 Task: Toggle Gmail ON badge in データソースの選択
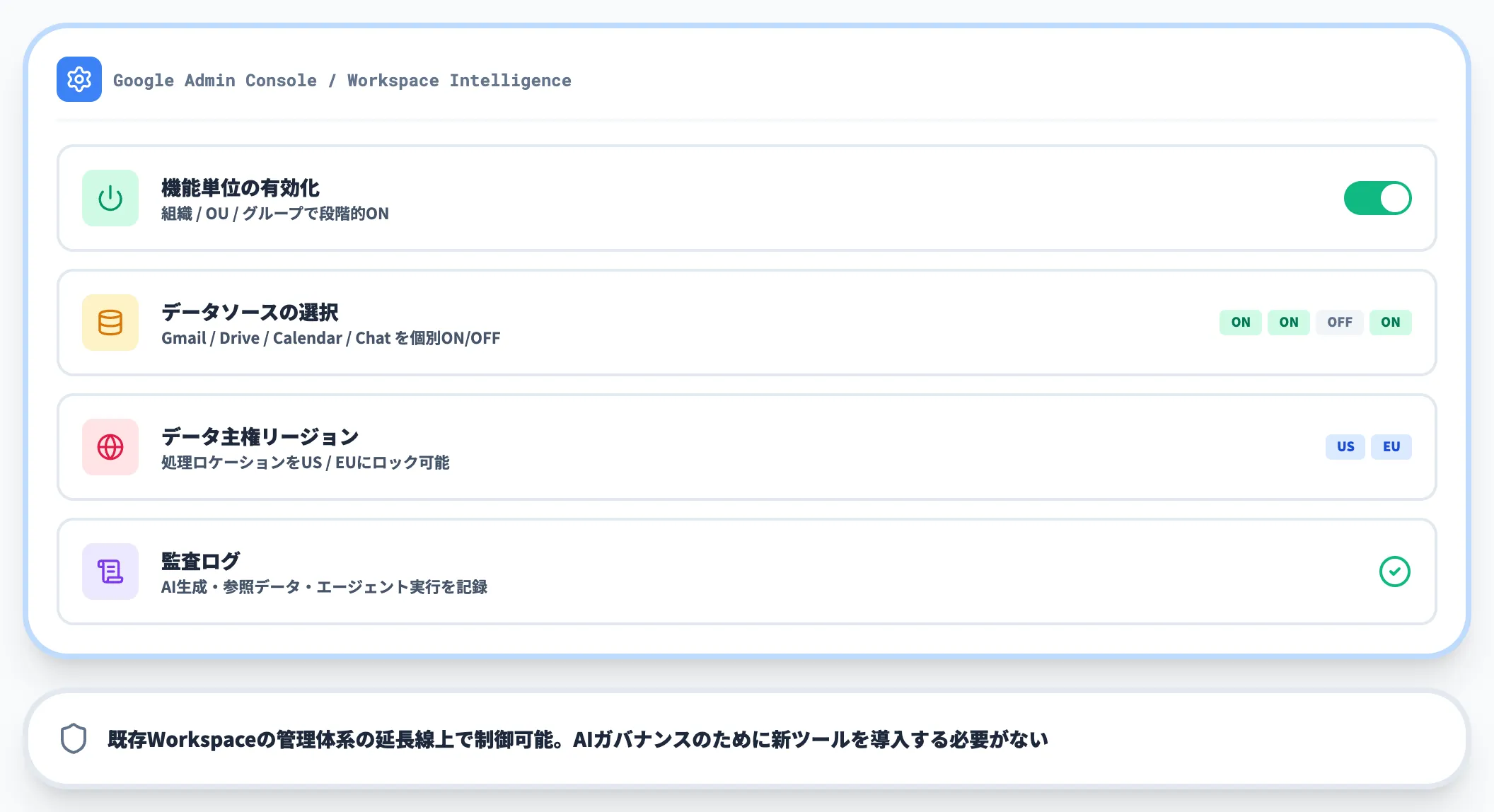(x=1240, y=322)
